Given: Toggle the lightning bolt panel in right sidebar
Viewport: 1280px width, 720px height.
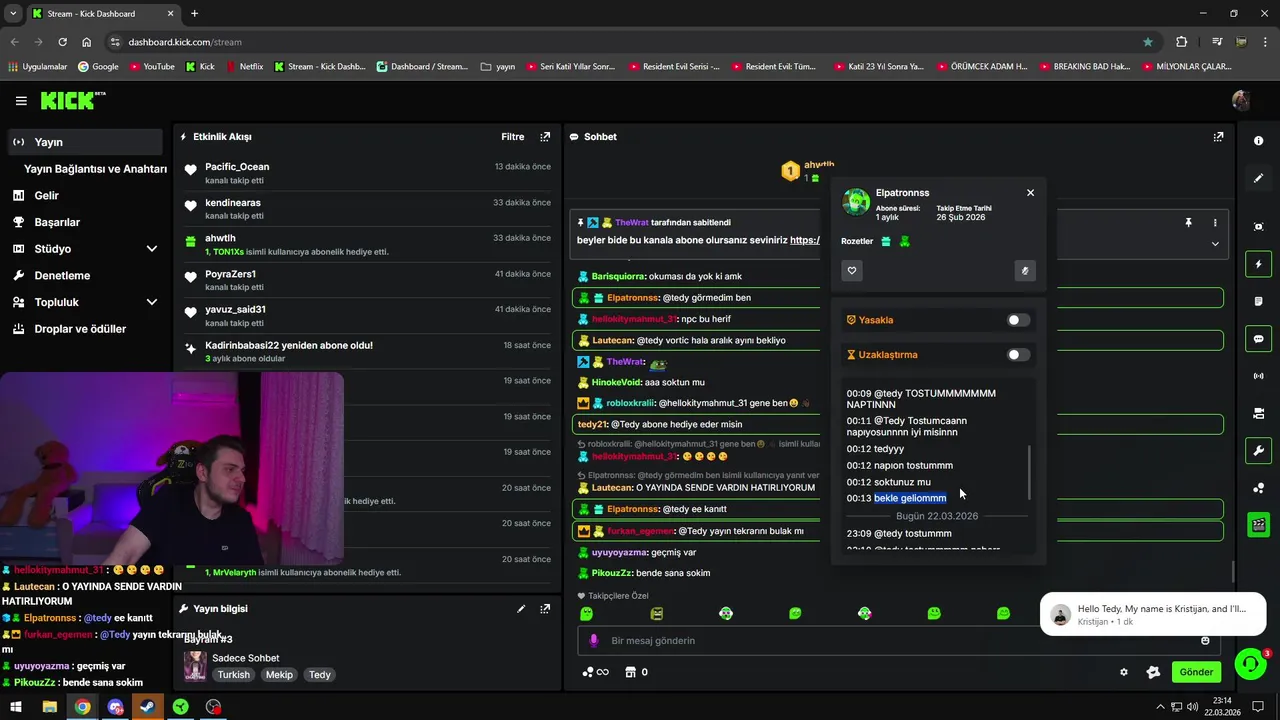Looking at the screenshot, I should 1258,264.
